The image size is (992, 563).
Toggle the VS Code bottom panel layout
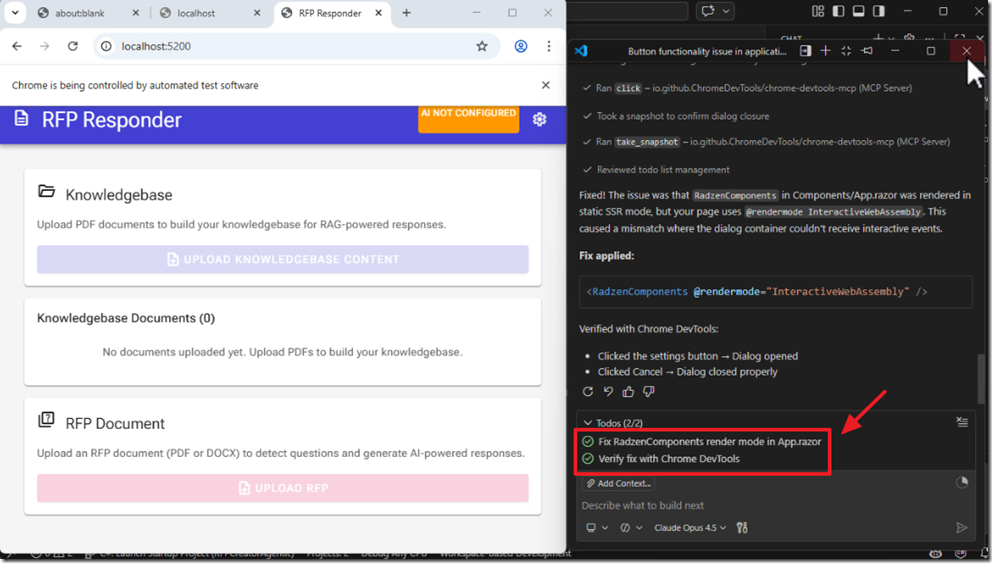[x=858, y=11]
